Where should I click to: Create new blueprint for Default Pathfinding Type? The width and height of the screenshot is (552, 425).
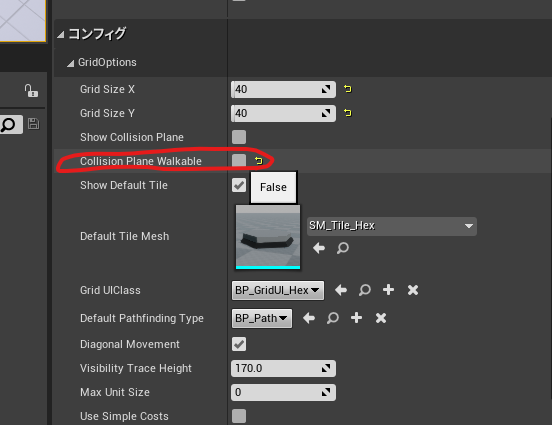coord(356,318)
